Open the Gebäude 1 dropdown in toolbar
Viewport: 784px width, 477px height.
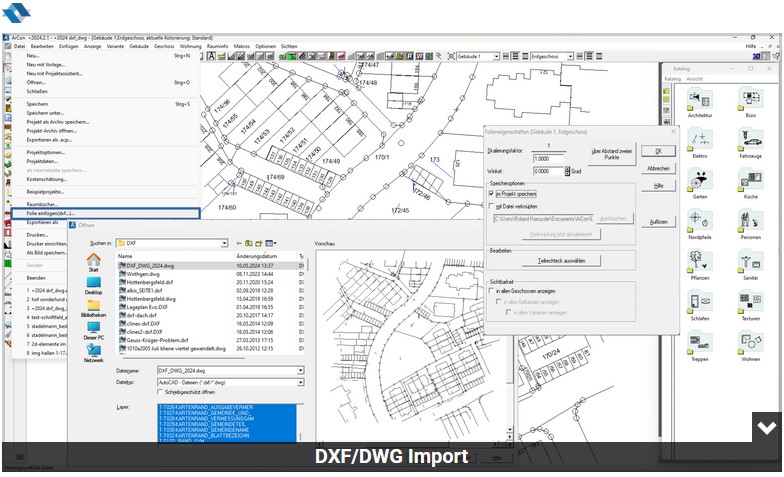pyautogui.click(x=496, y=56)
